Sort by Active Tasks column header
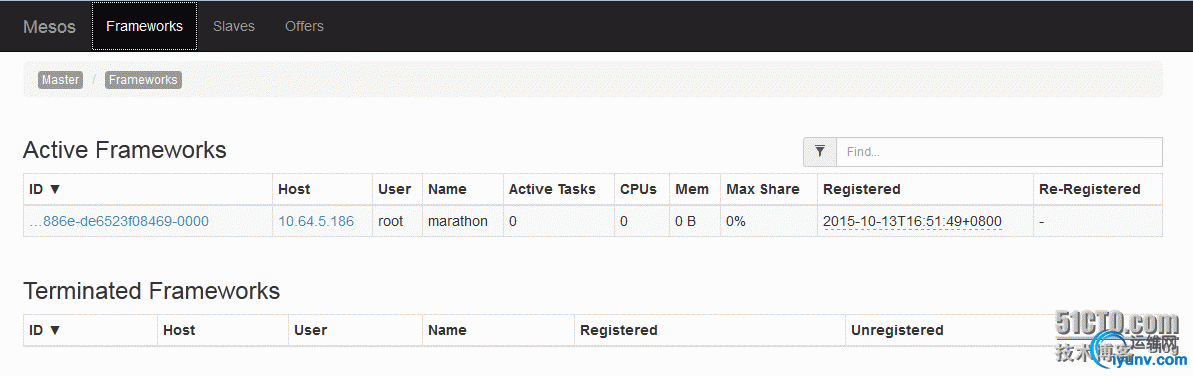 click(552, 190)
